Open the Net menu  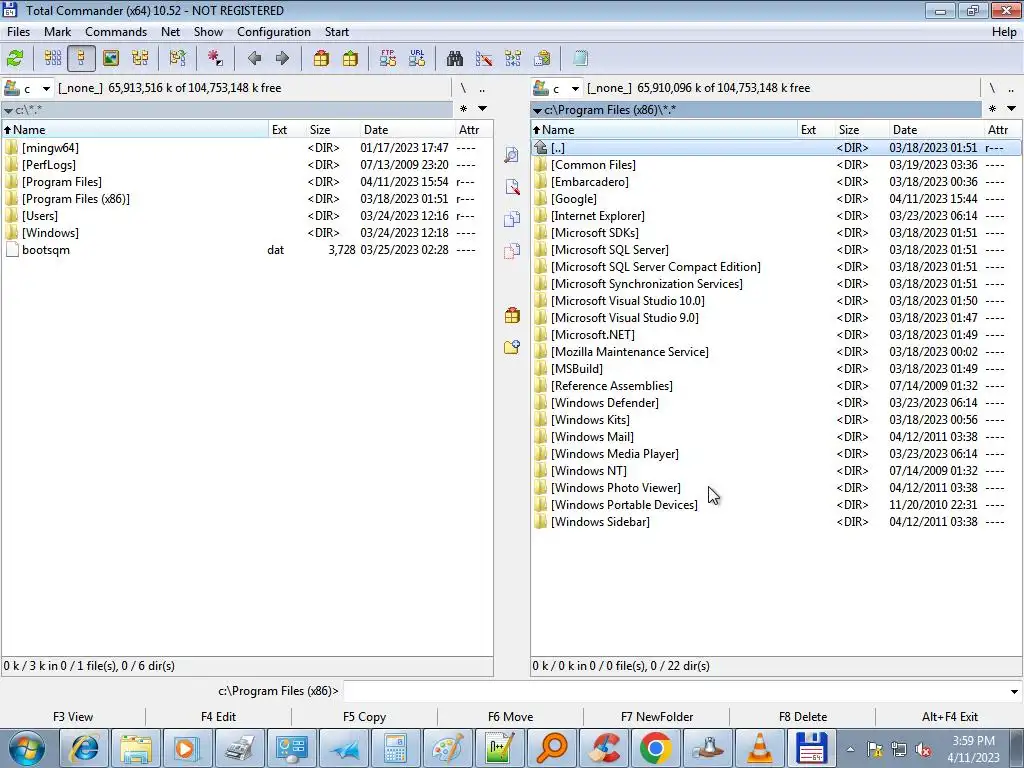point(170,31)
